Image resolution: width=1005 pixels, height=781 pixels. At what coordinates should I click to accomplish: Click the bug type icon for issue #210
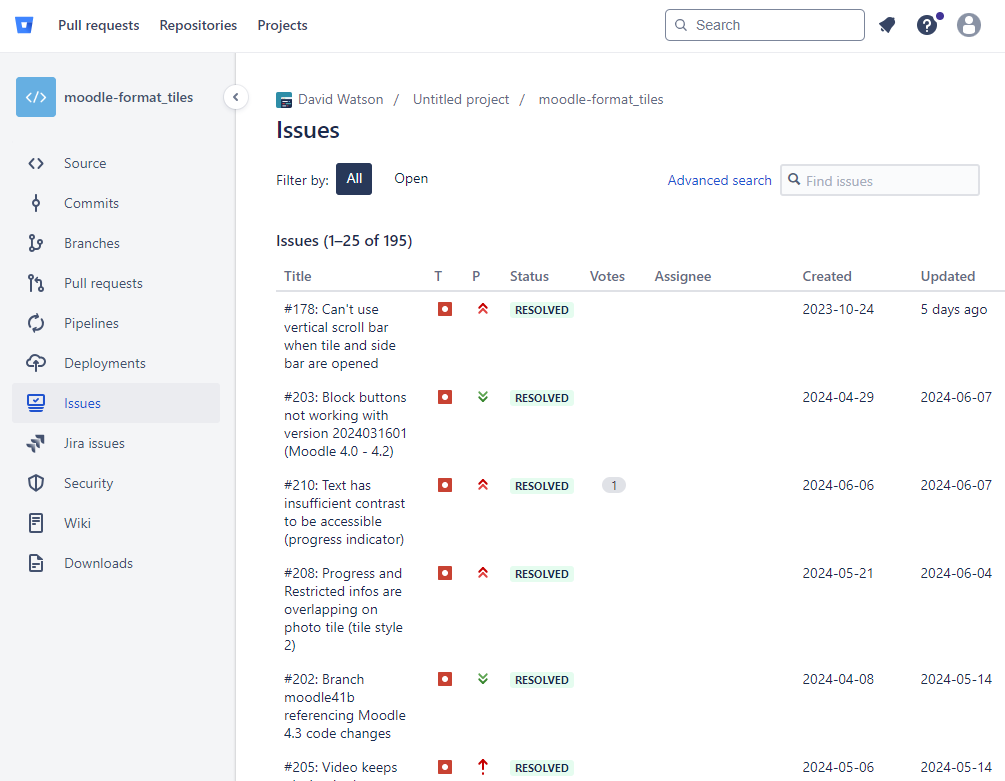coord(445,485)
